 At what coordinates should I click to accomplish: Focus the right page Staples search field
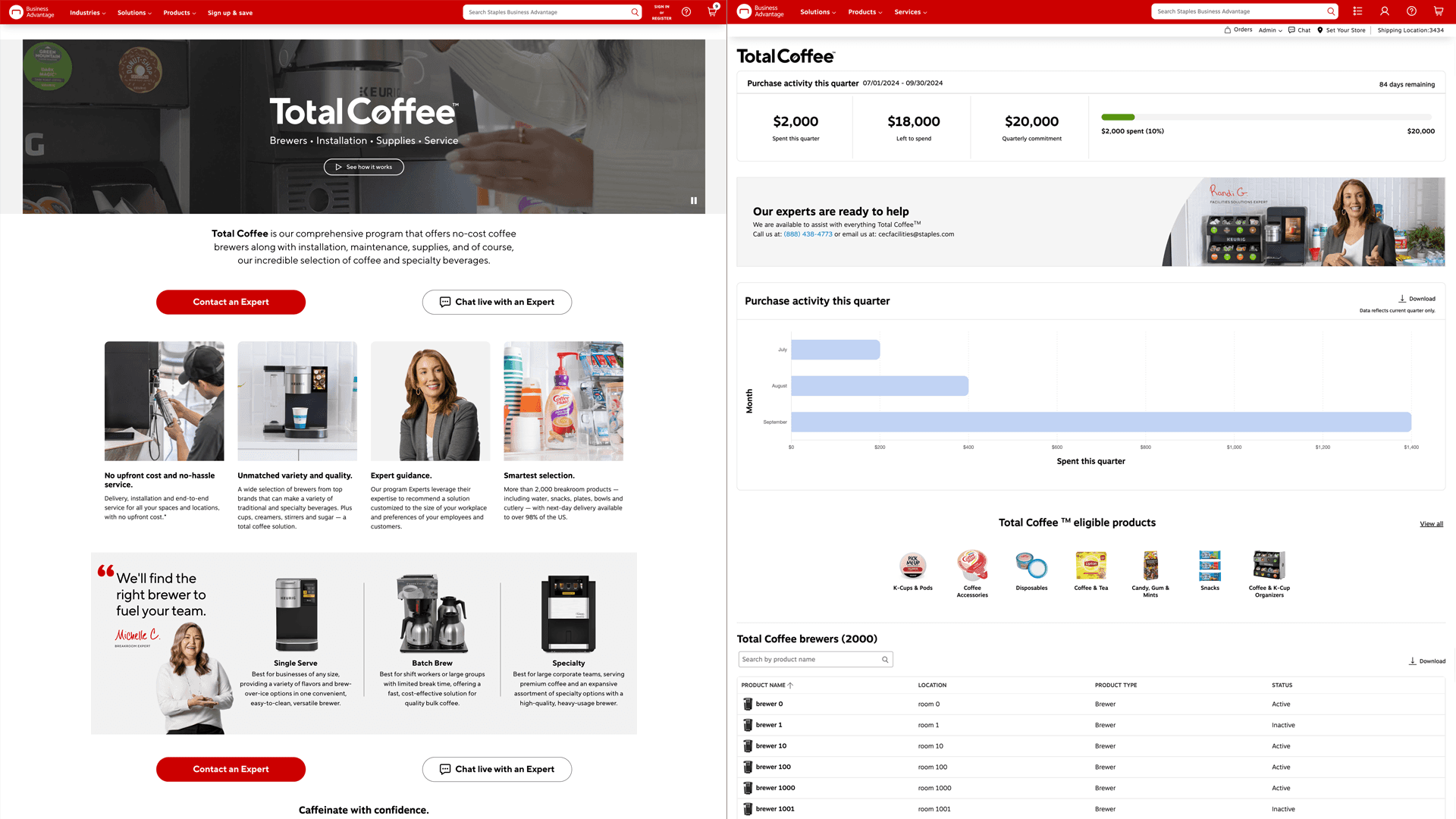tap(1244, 11)
